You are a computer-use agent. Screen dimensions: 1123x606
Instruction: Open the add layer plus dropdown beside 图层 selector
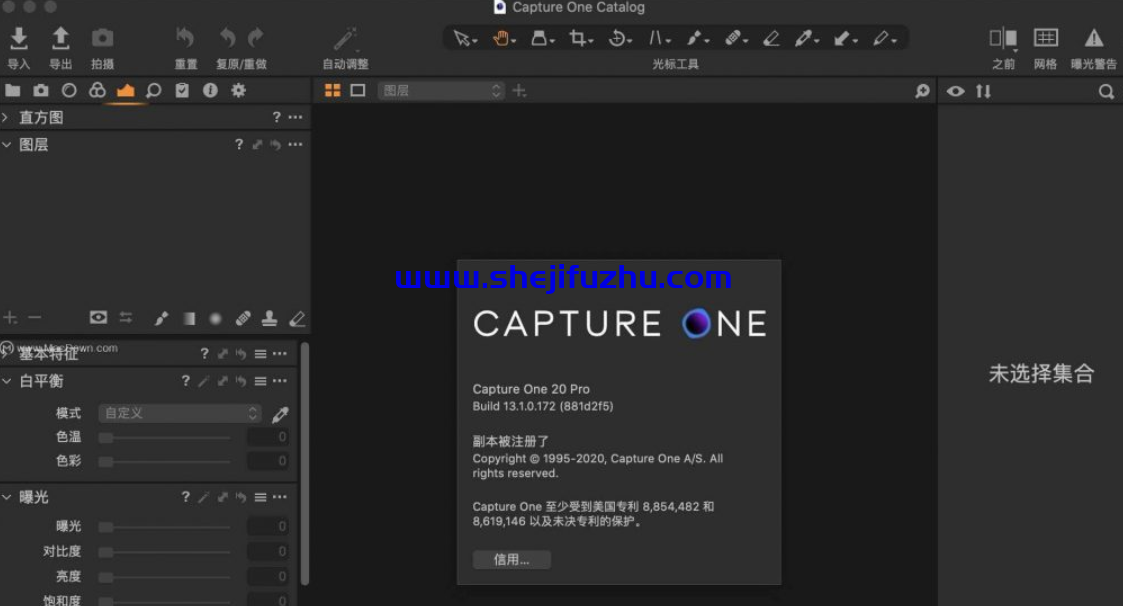click(x=519, y=91)
